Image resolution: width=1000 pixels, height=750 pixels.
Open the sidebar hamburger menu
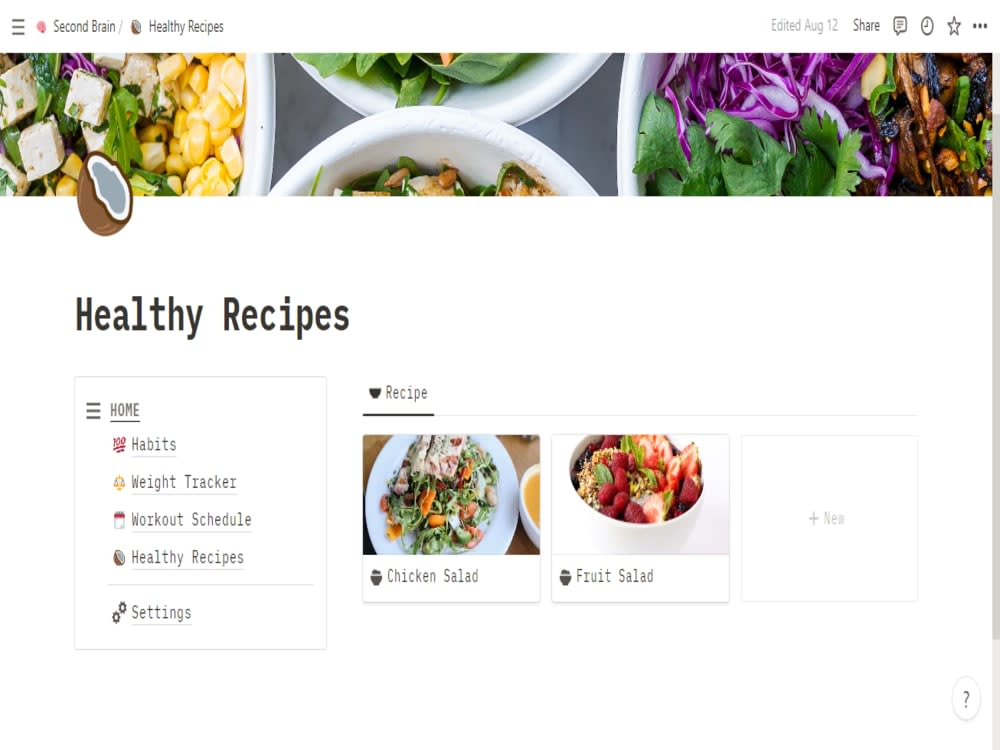point(18,27)
